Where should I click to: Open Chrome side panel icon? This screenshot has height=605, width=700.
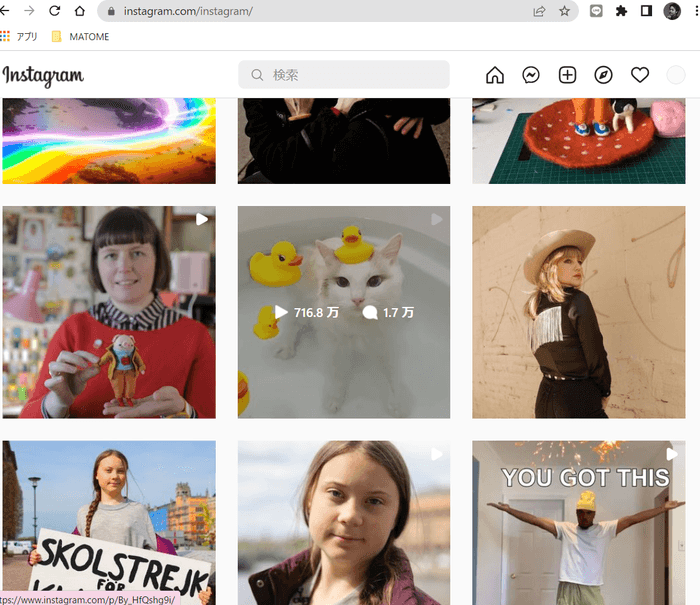(x=646, y=12)
